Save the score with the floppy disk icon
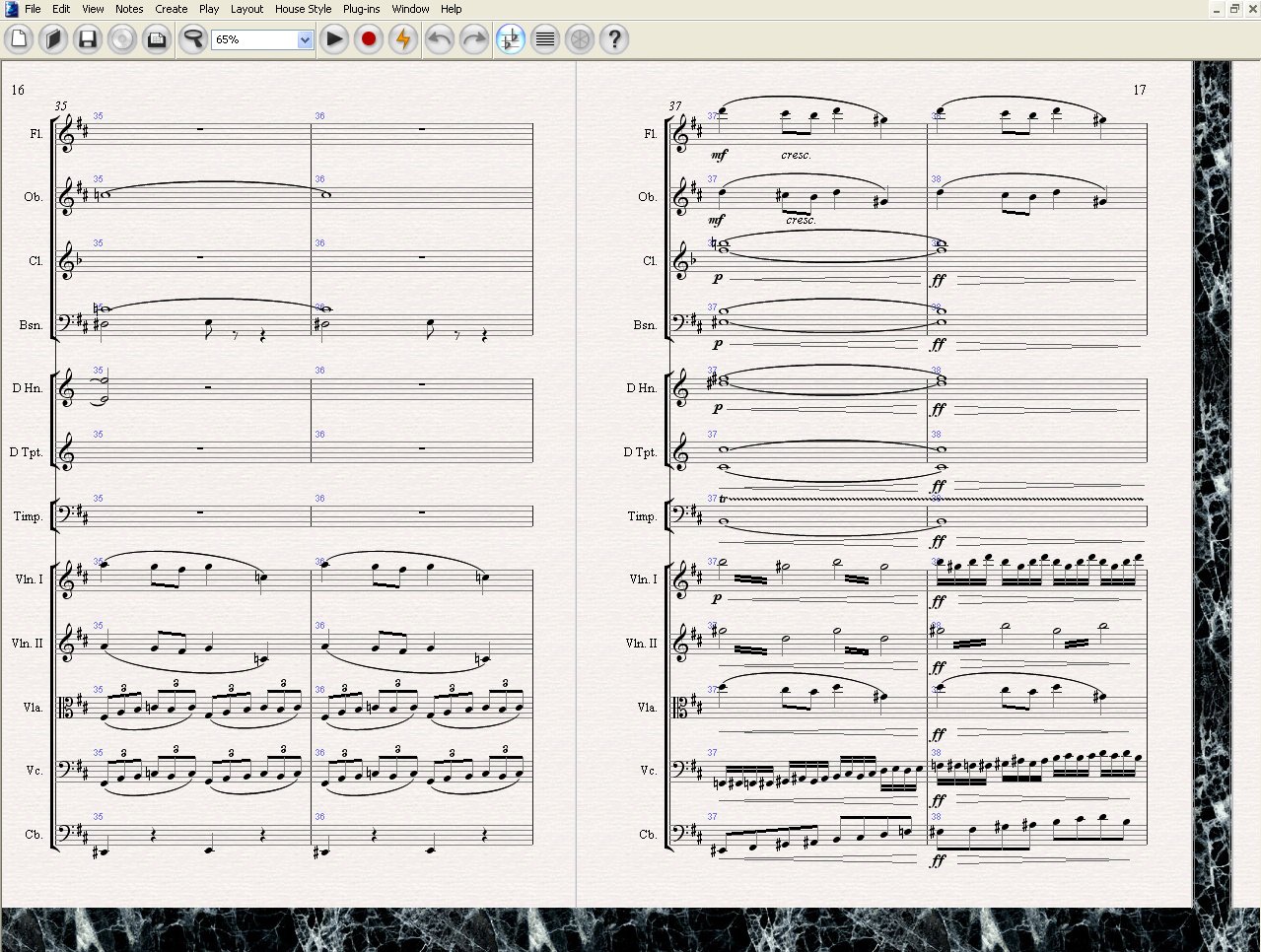Image resolution: width=1261 pixels, height=952 pixels. [x=88, y=39]
